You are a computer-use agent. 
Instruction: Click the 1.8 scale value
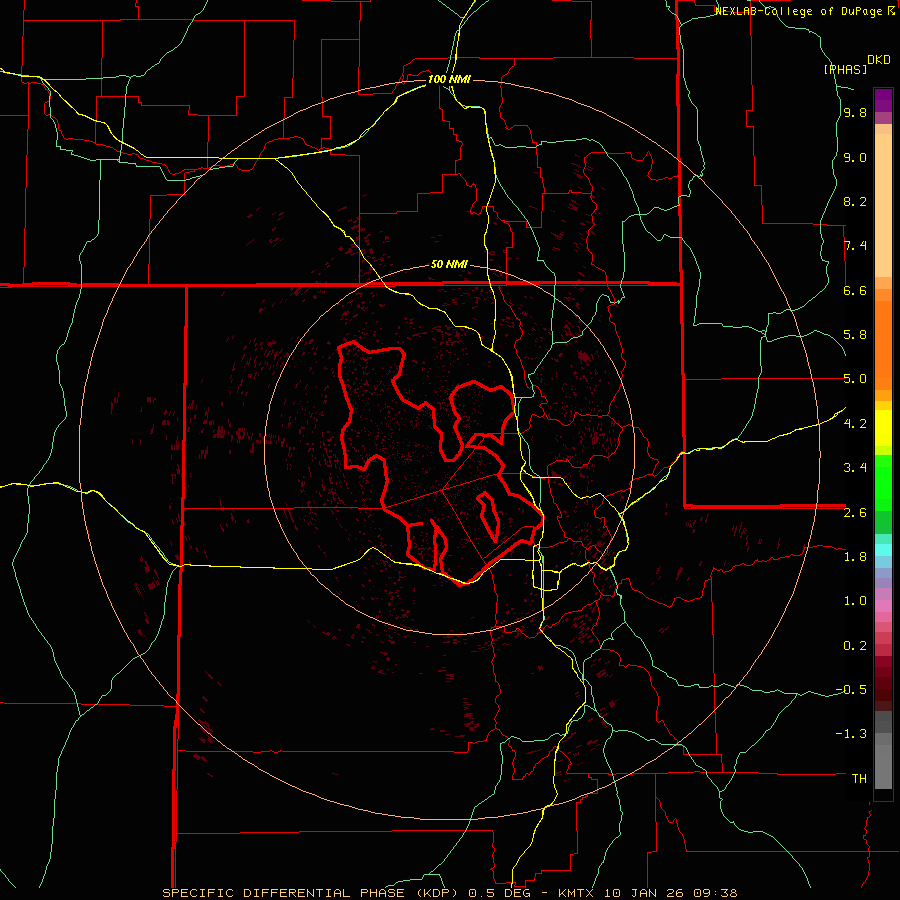855,557
